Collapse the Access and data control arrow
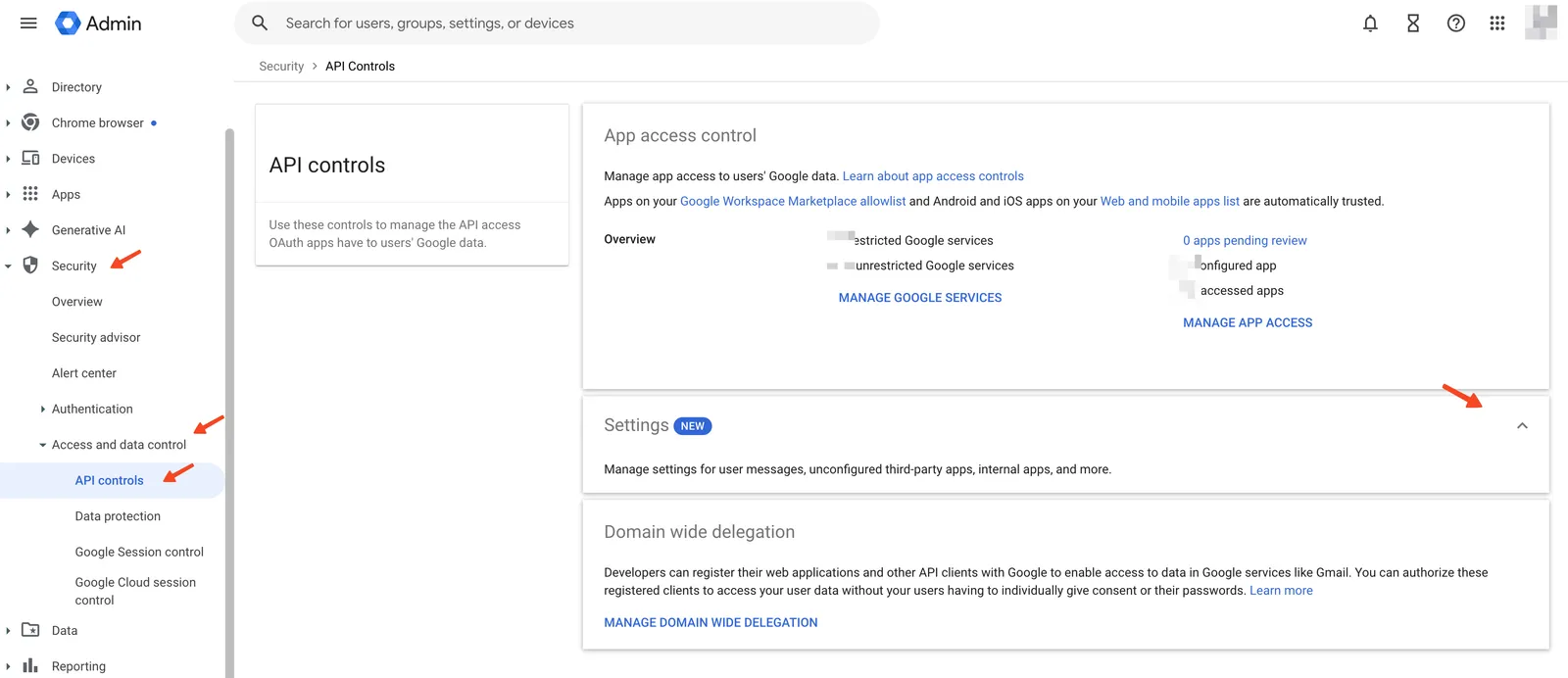 point(42,445)
